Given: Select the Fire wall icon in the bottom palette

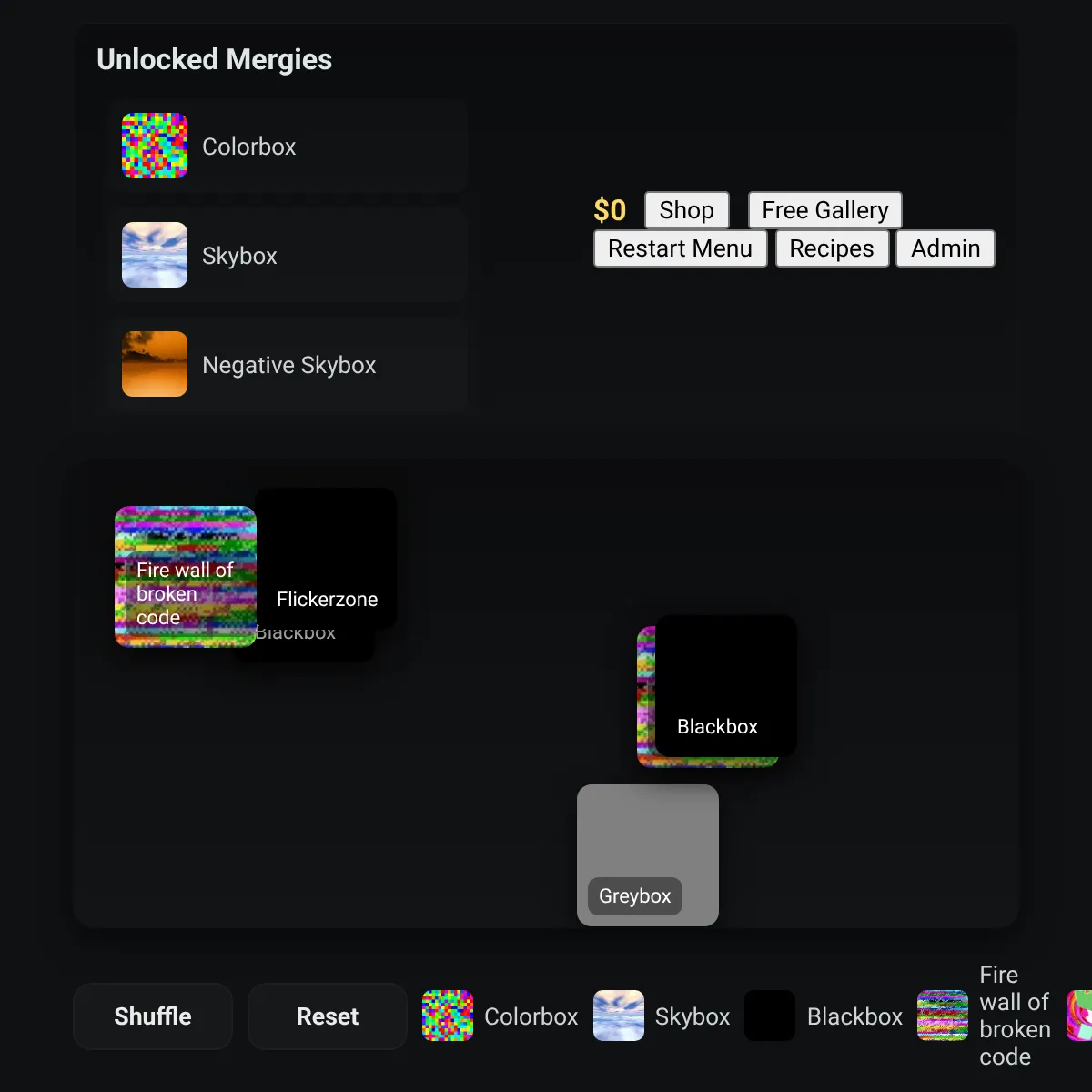Looking at the screenshot, I should point(943,1016).
